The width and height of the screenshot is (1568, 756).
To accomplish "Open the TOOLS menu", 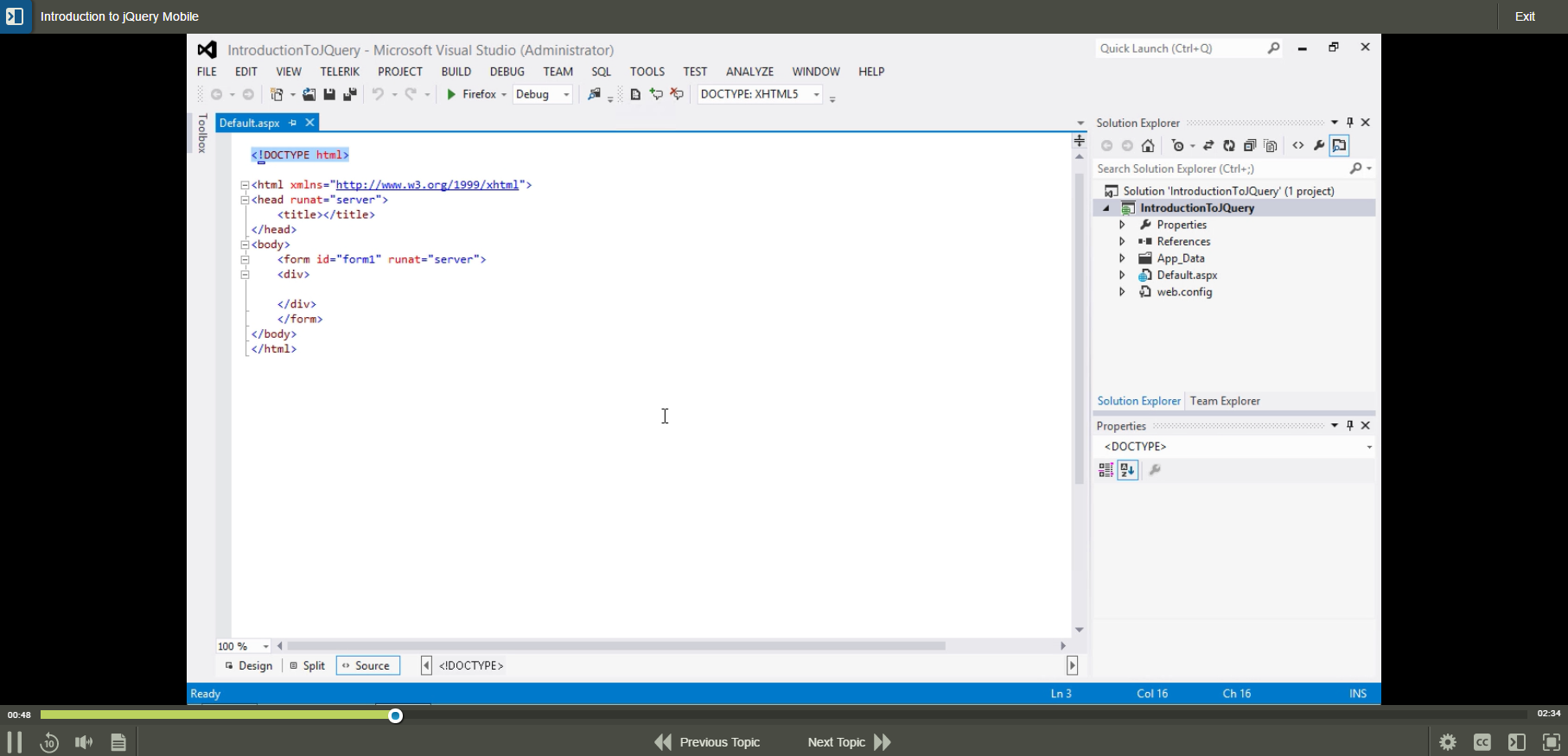I will tap(647, 72).
